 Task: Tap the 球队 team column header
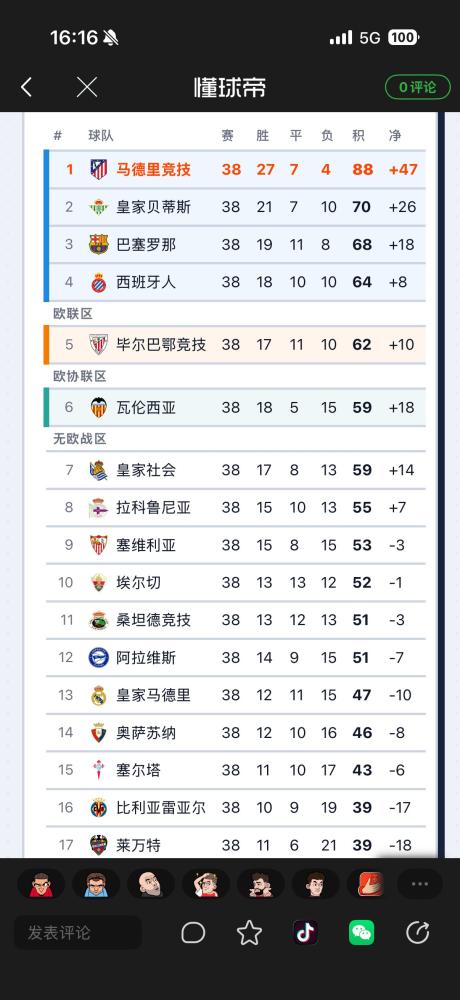(101, 135)
